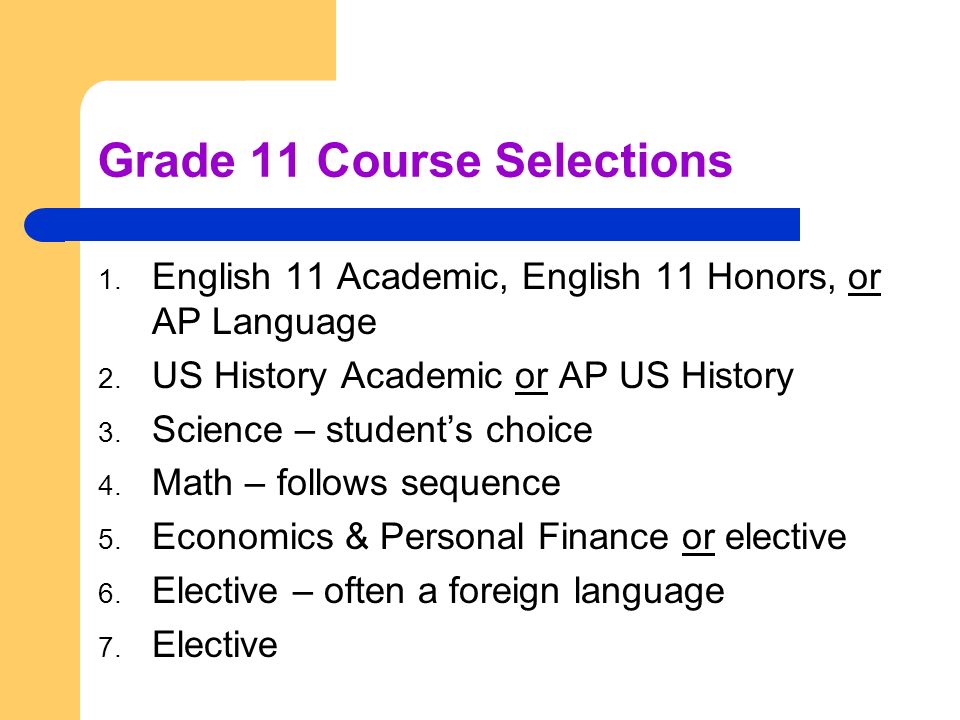960x720 pixels.
Task: Click the orange left sidebar strip
Action: tap(40, 429)
